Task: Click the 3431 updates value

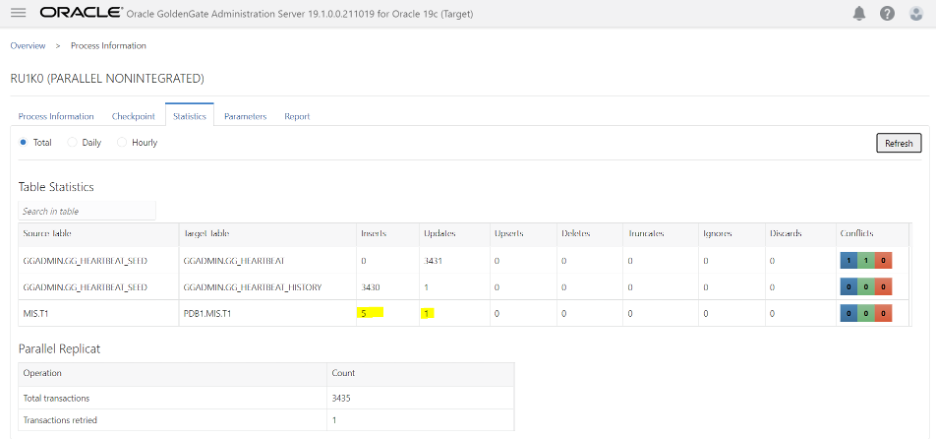Action: click(432, 261)
